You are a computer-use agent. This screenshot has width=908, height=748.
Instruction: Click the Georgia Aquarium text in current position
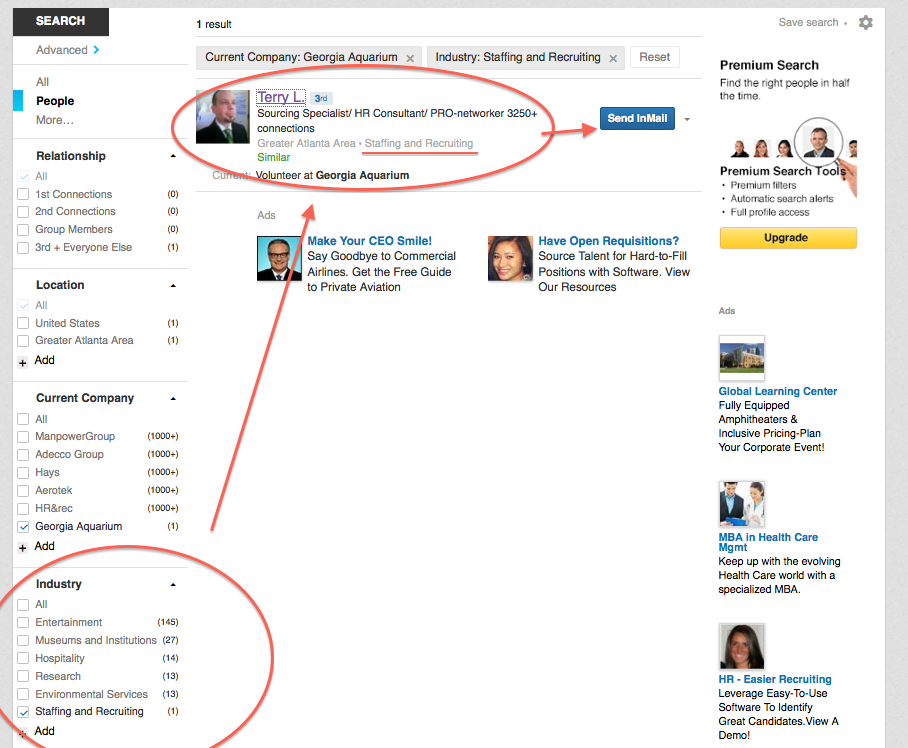[x=363, y=175]
